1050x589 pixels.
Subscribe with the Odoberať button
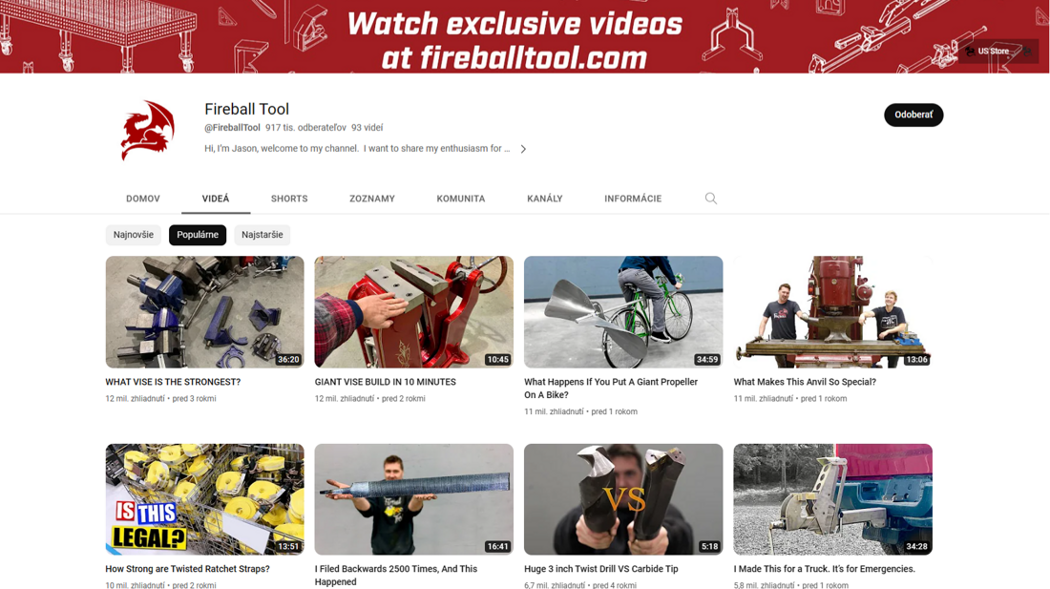913,114
